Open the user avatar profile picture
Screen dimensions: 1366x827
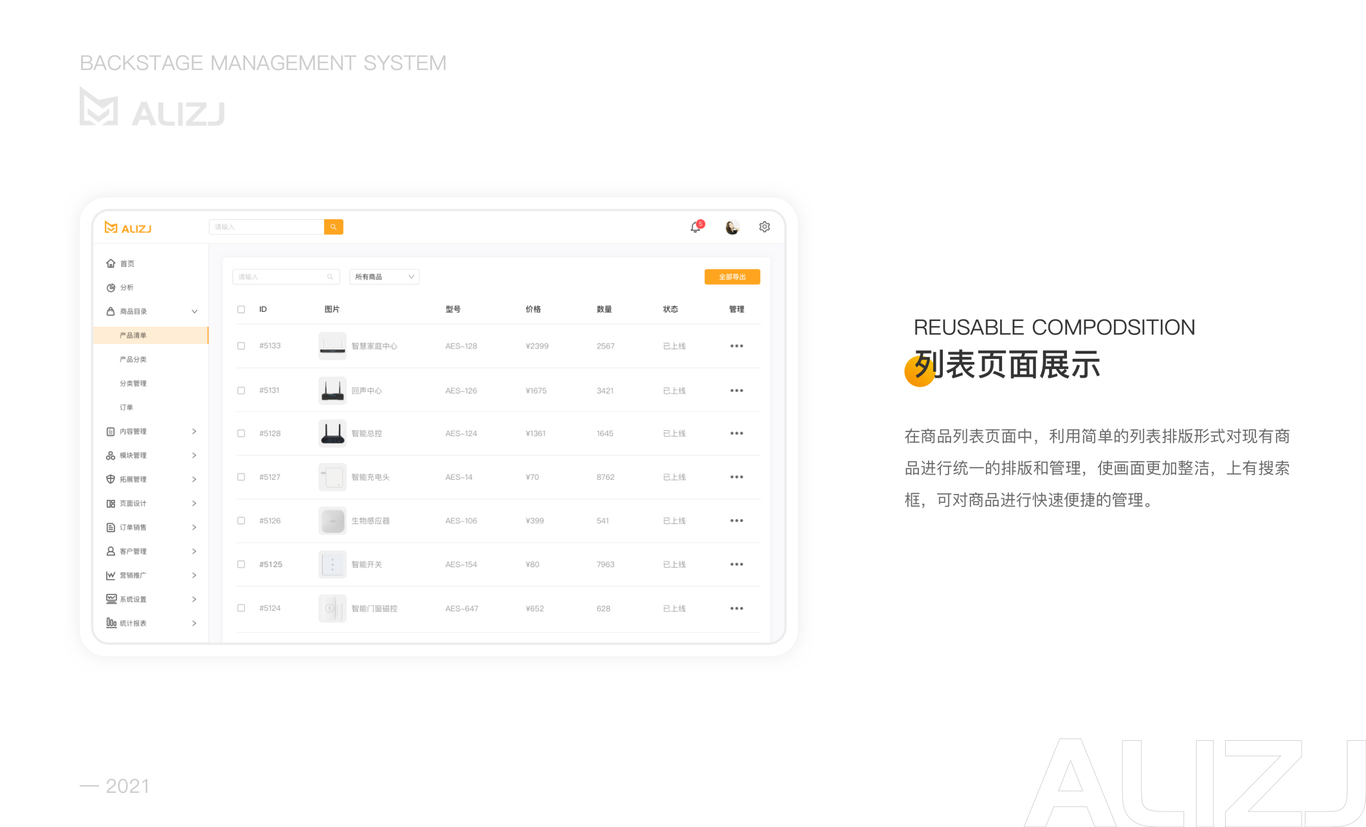pos(732,227)
